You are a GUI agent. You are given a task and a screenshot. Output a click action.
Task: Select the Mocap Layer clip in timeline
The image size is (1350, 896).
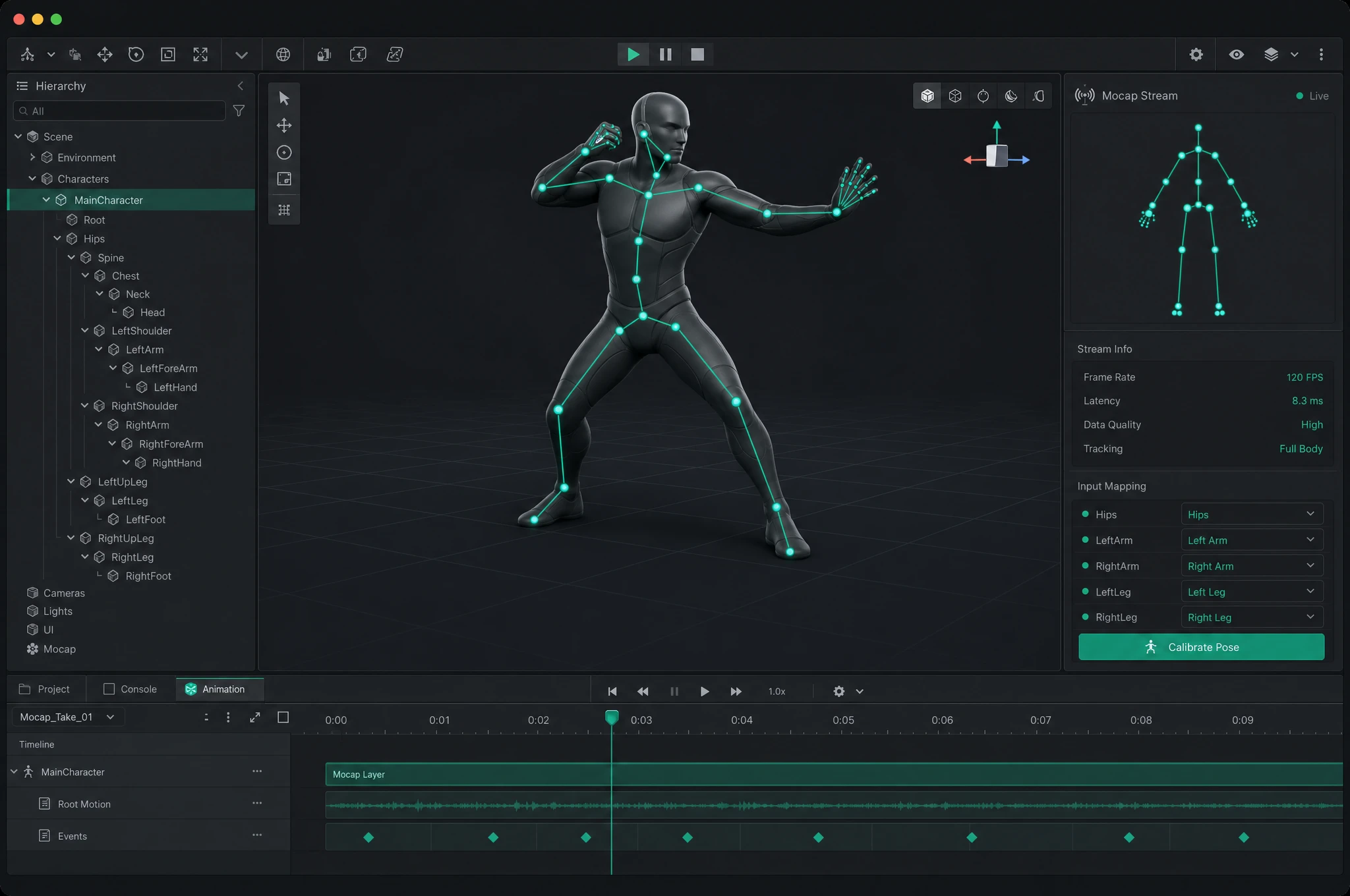click(x=834, y=774)
